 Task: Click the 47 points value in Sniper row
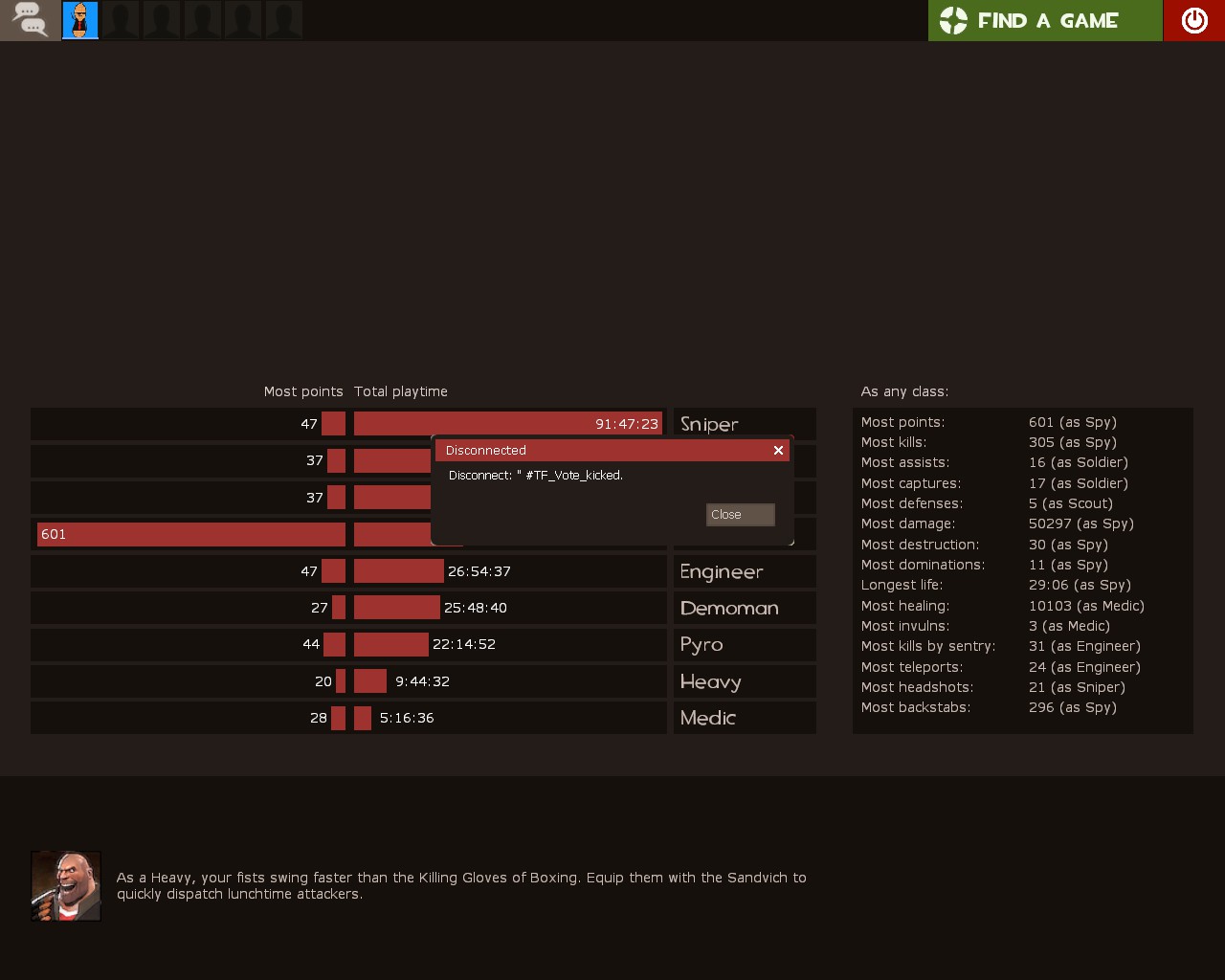(x=309, y=424)
